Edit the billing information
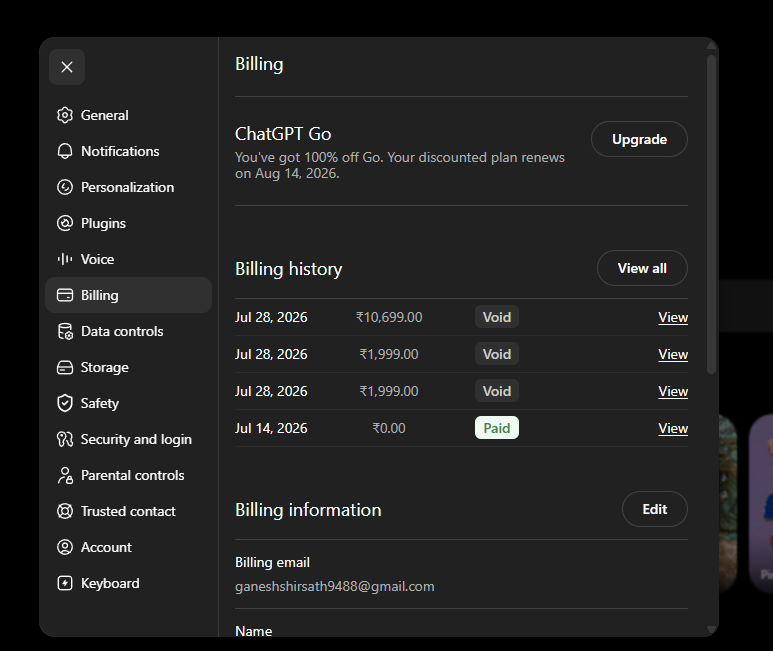Image resolution: width=773 pixels, height=651 pixels. [x=655, y=509]
